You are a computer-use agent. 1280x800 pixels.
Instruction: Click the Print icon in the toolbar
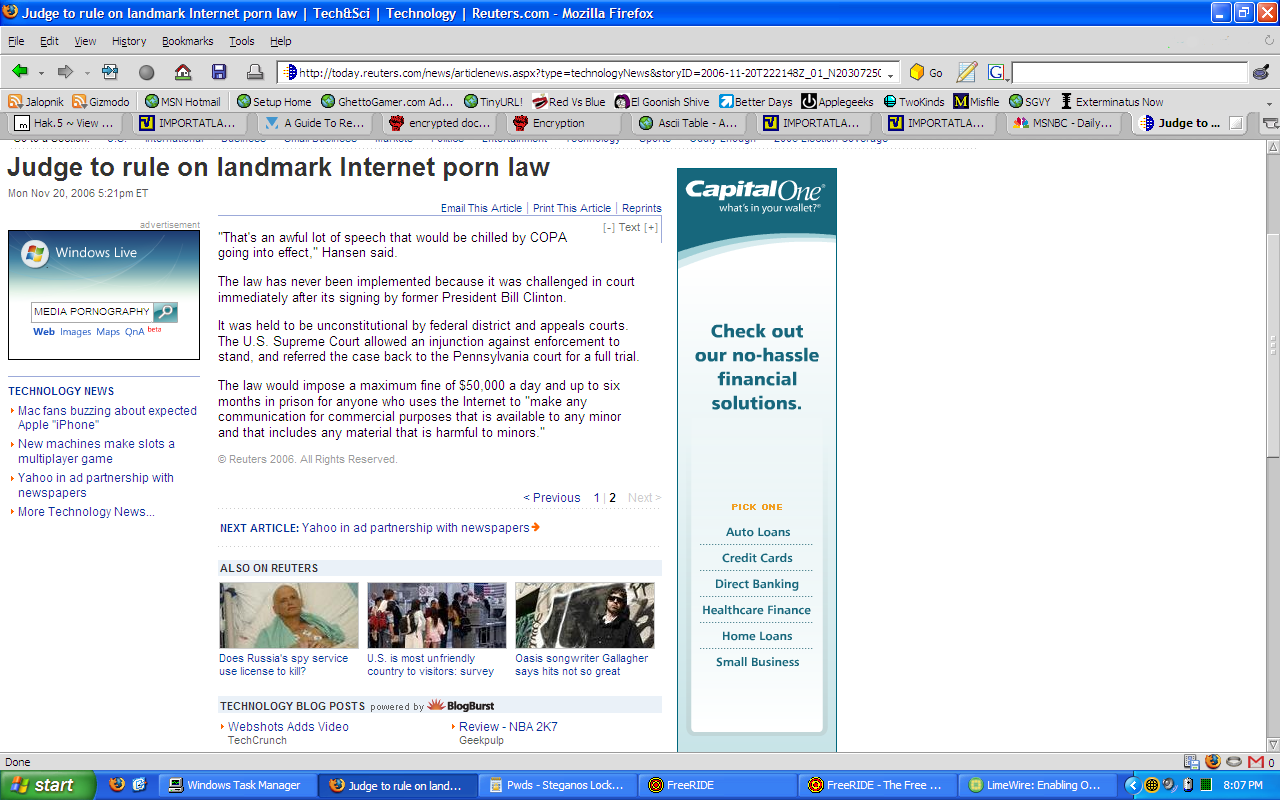coord(255,72)
